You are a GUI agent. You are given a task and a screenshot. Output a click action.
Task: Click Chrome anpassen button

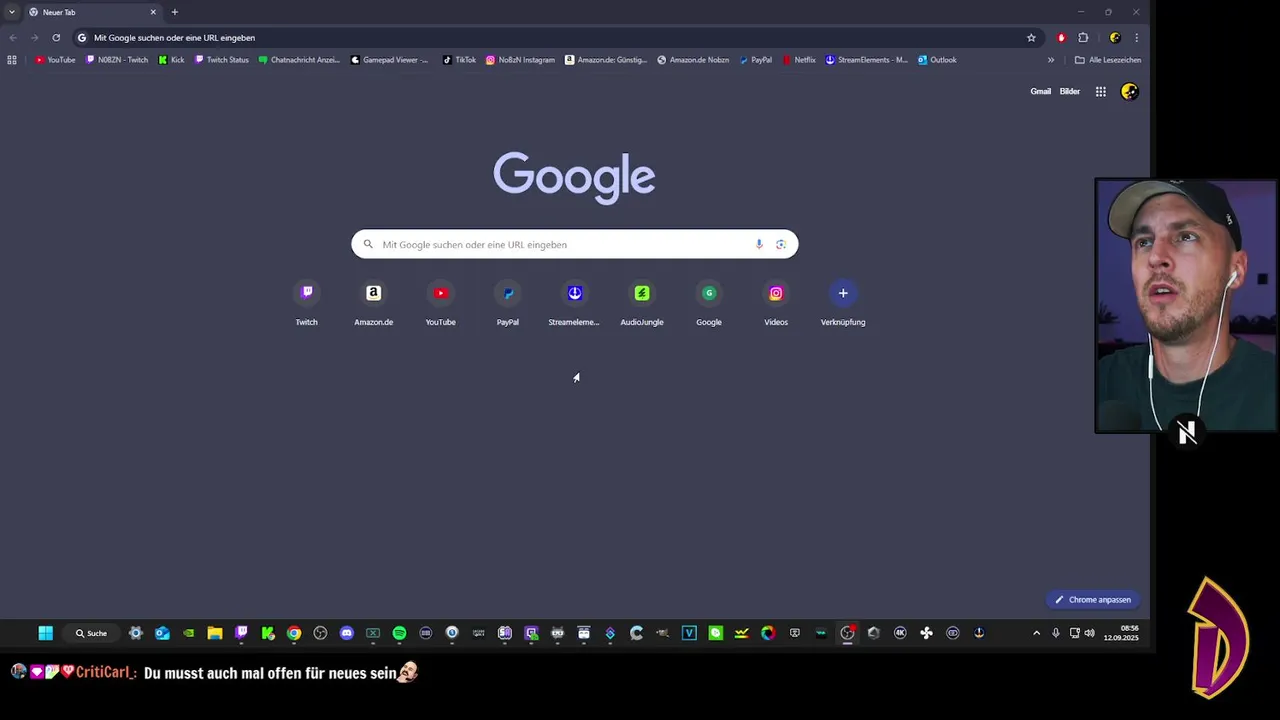point(1092,600)
